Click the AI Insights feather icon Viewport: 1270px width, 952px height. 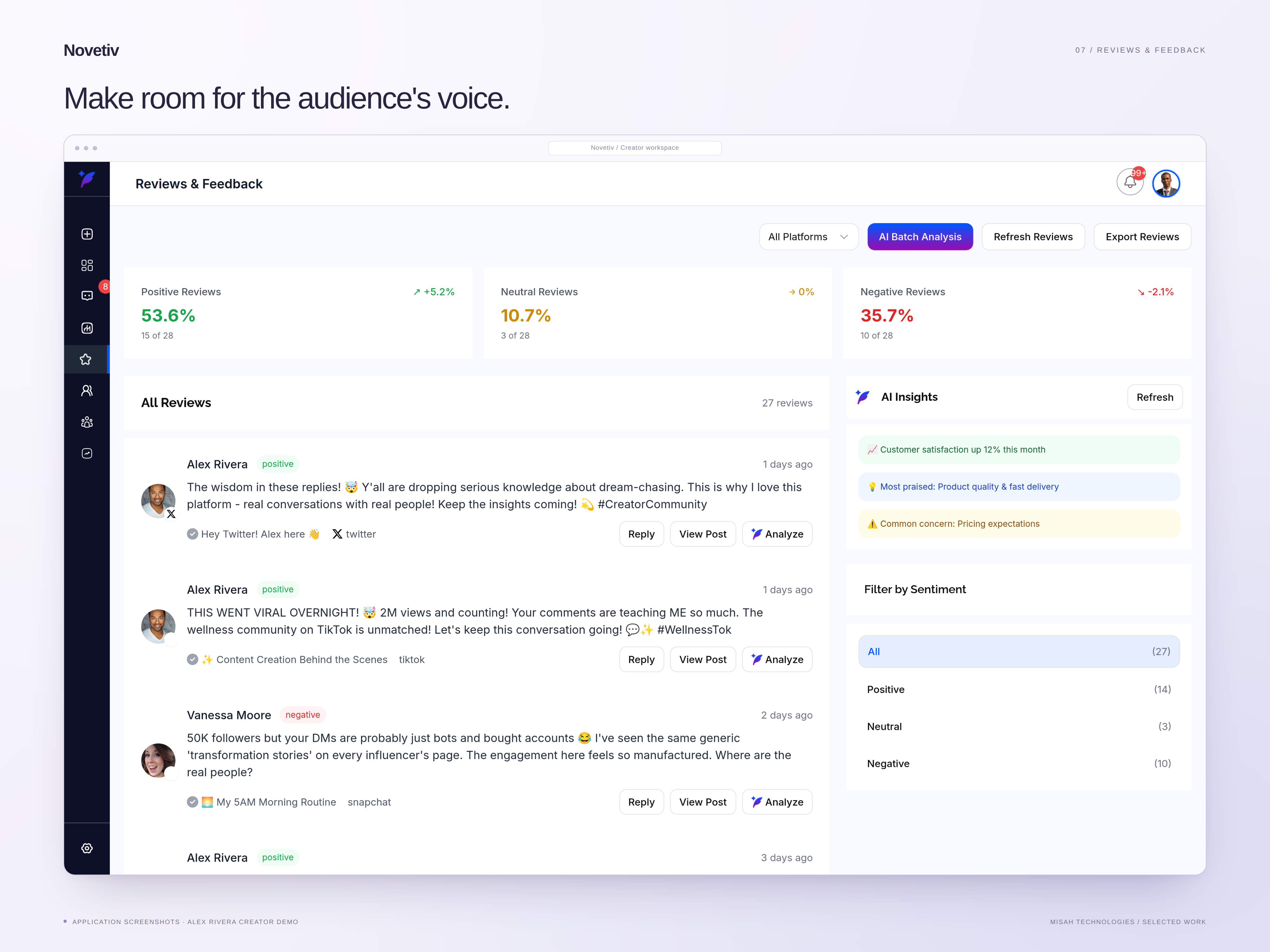pos(862,397)
